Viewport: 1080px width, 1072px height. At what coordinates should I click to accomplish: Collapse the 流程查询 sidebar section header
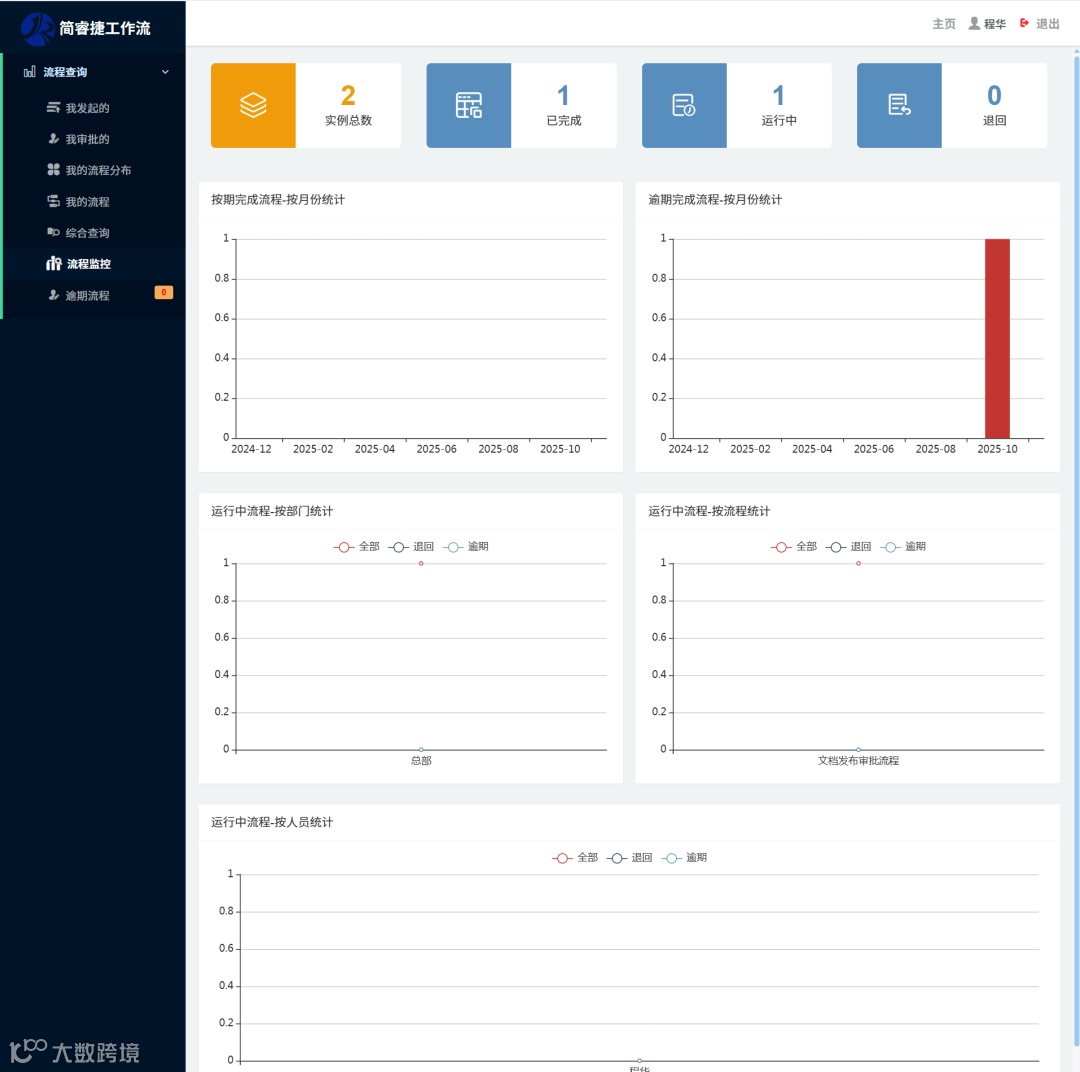94,72
